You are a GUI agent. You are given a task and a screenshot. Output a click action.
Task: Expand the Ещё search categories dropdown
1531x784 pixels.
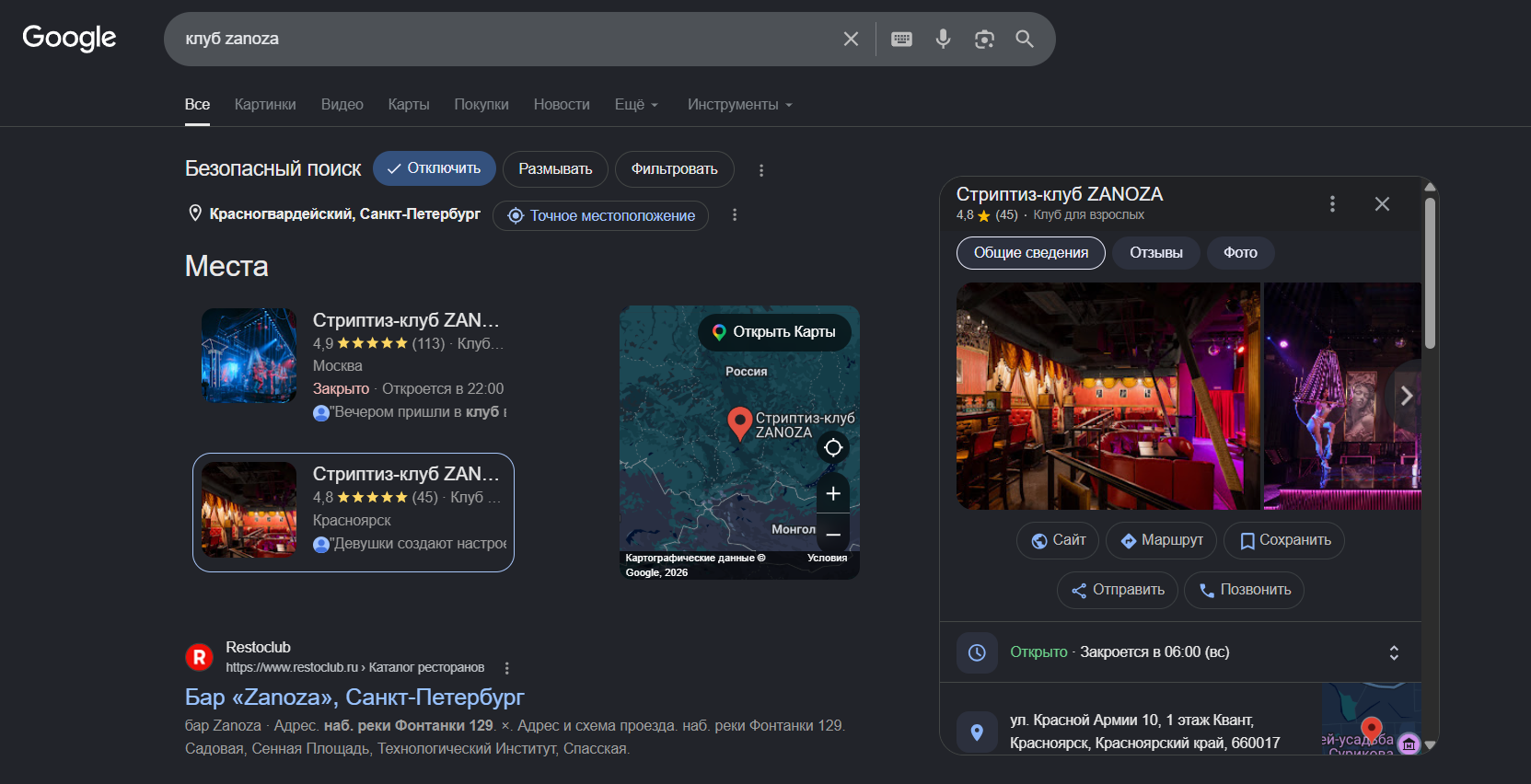(x=636, y=105)
